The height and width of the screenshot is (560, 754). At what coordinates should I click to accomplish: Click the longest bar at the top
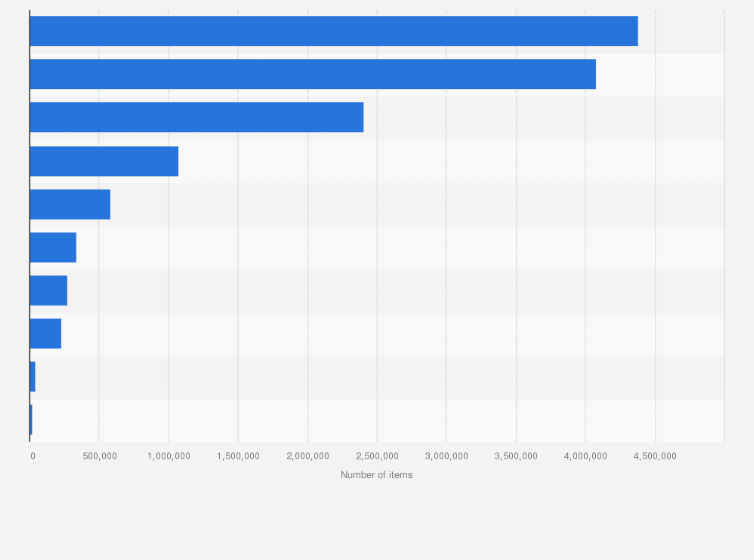tap(333, 31)
